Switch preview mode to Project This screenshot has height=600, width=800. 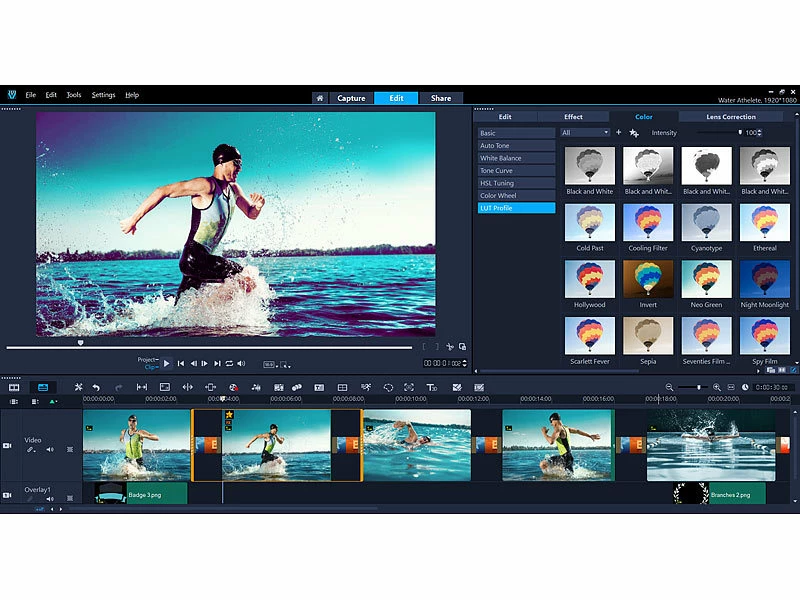pos(147,359)
